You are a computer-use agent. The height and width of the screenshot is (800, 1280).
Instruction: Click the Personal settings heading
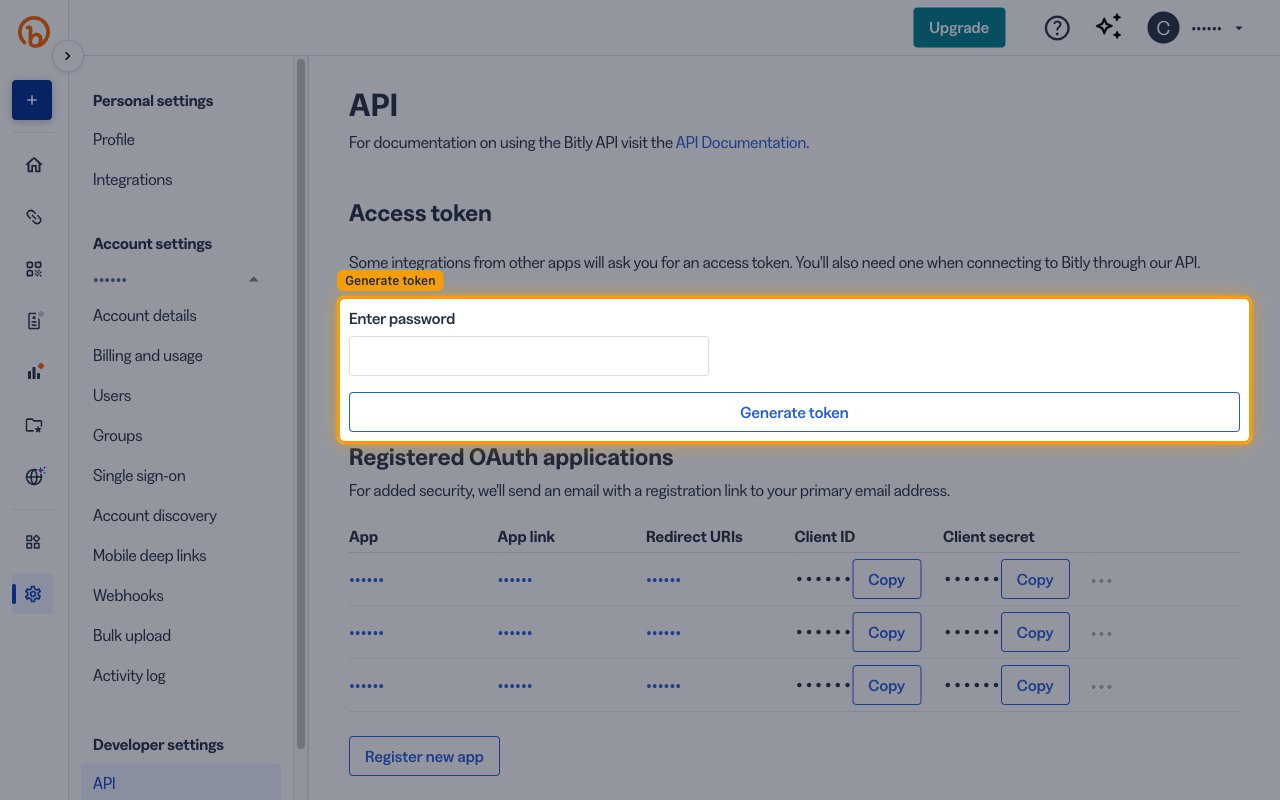pos(153,100)
